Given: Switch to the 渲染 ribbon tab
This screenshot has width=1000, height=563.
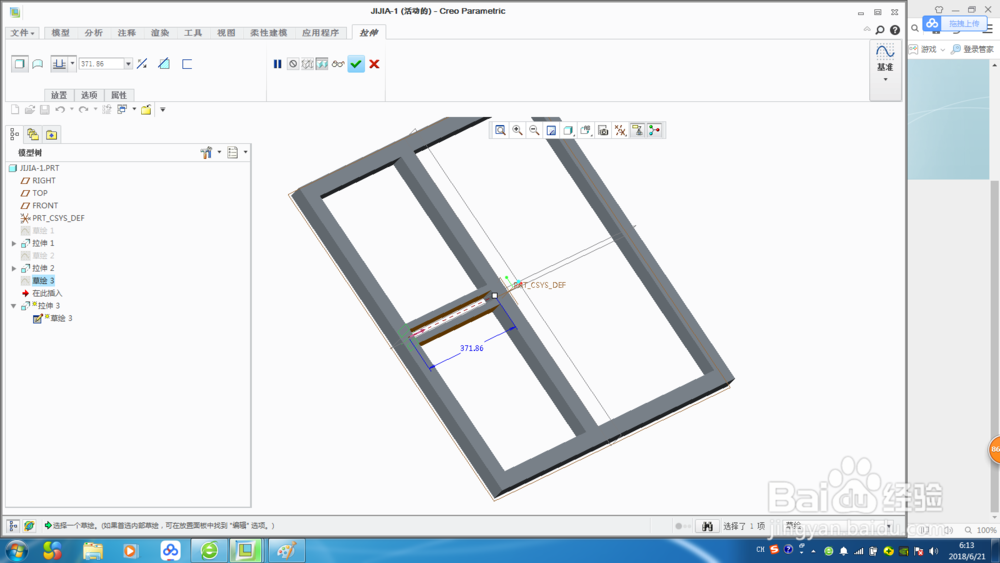Looking at the screenshot, I should click(x=160, y=33).
